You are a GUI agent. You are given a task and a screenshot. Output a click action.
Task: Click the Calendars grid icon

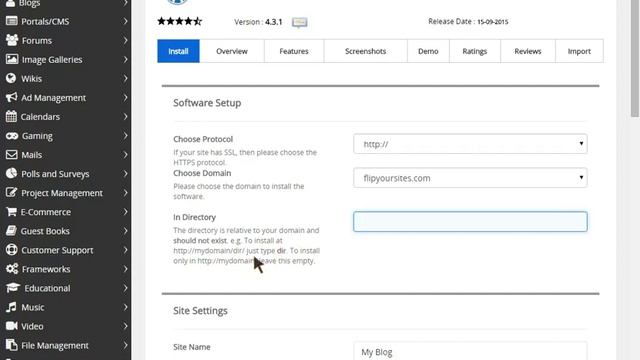(x=11, y=116)
